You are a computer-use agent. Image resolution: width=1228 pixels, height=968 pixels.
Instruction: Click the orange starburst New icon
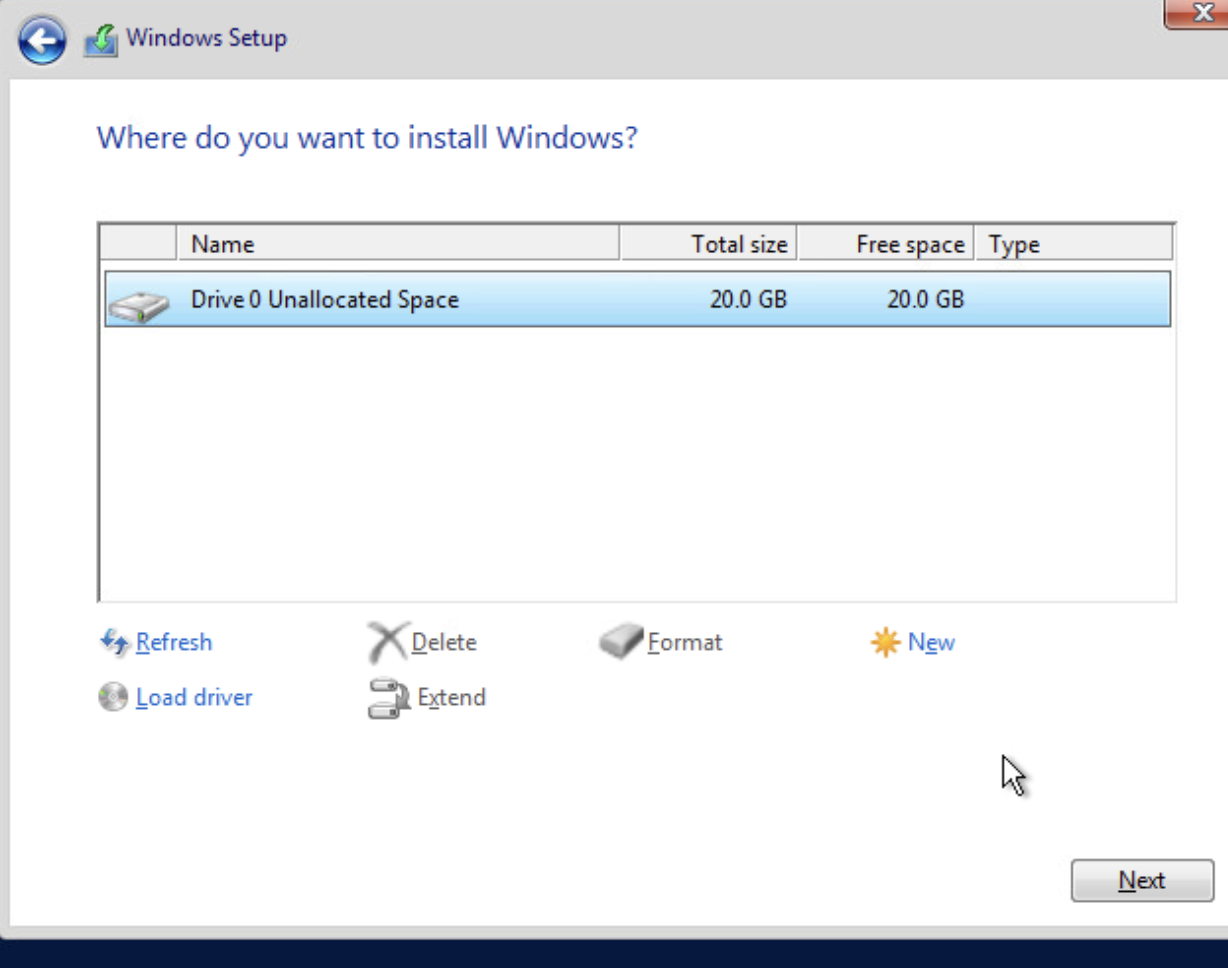(885, 642)
